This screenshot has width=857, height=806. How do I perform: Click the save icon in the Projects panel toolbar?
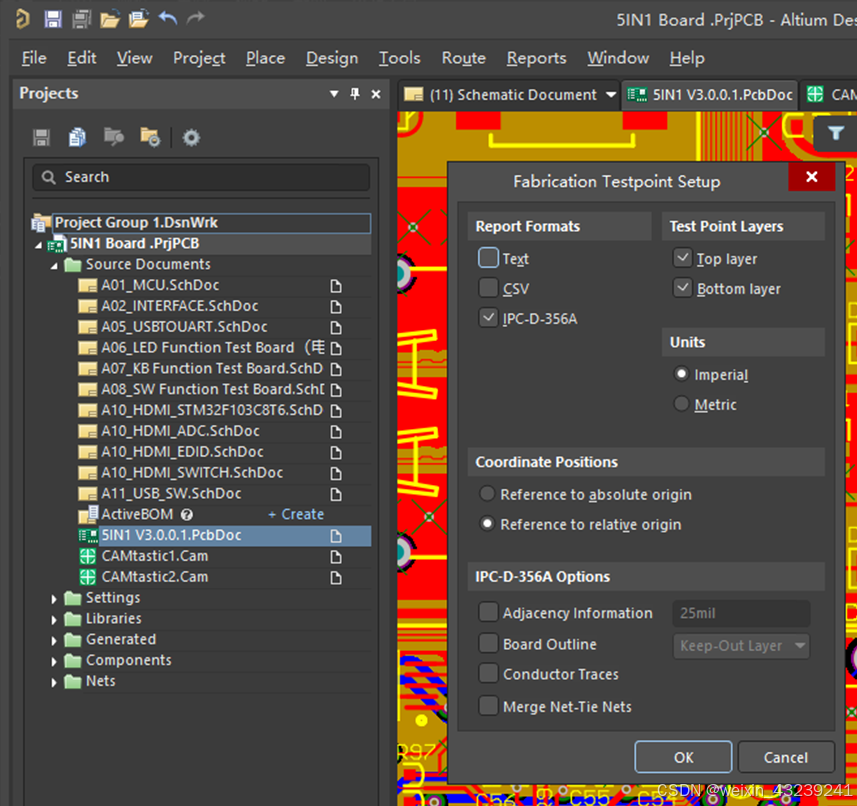42,138
